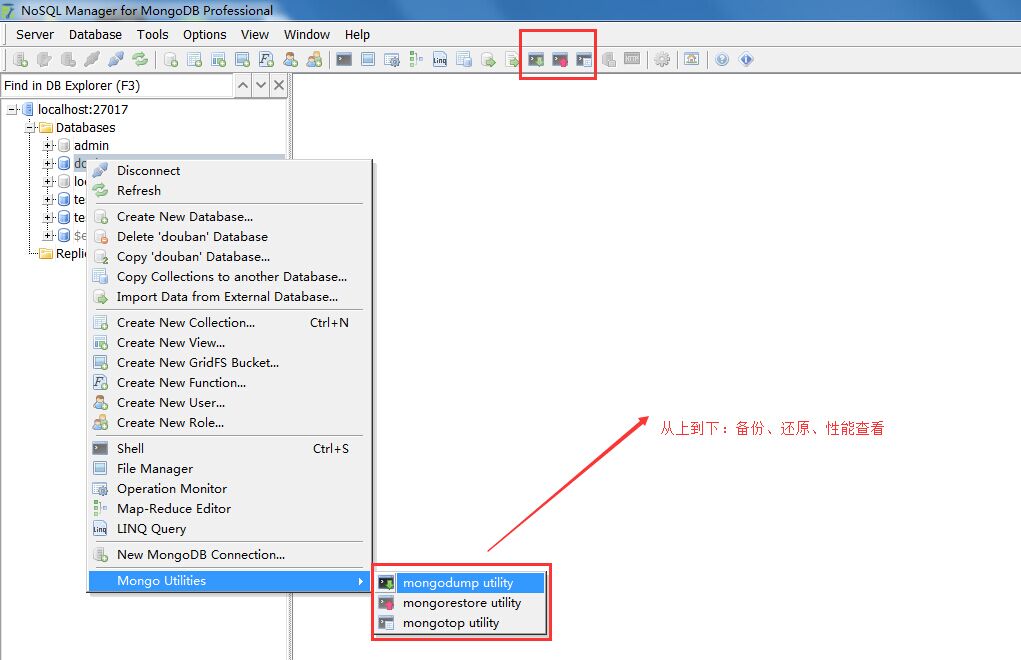Click the green Refresh arrows toolbar icon
The width and height of the screenshot is (1021, 660).
(140, 60)
